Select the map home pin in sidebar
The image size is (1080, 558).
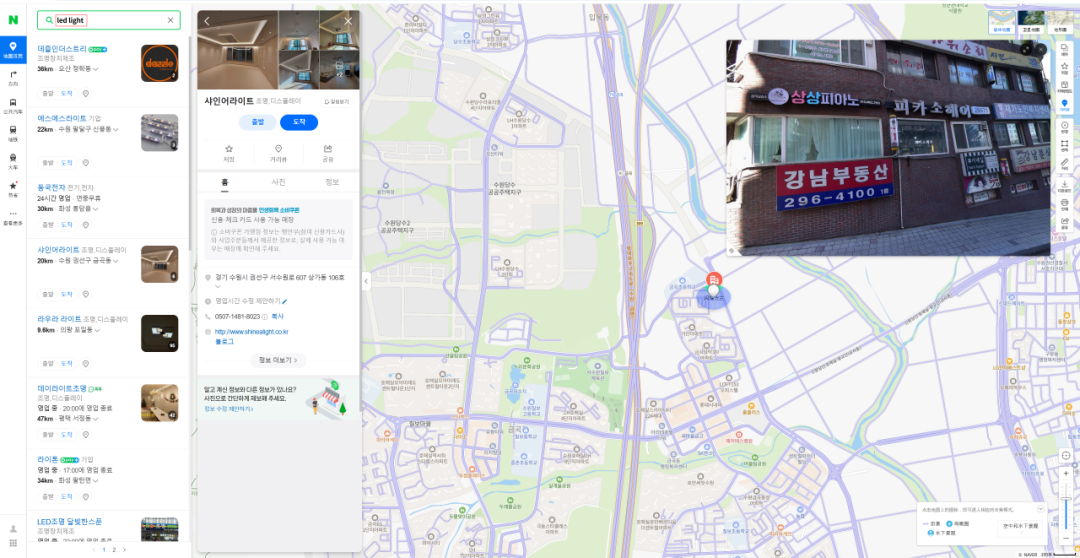coord(12,48)
